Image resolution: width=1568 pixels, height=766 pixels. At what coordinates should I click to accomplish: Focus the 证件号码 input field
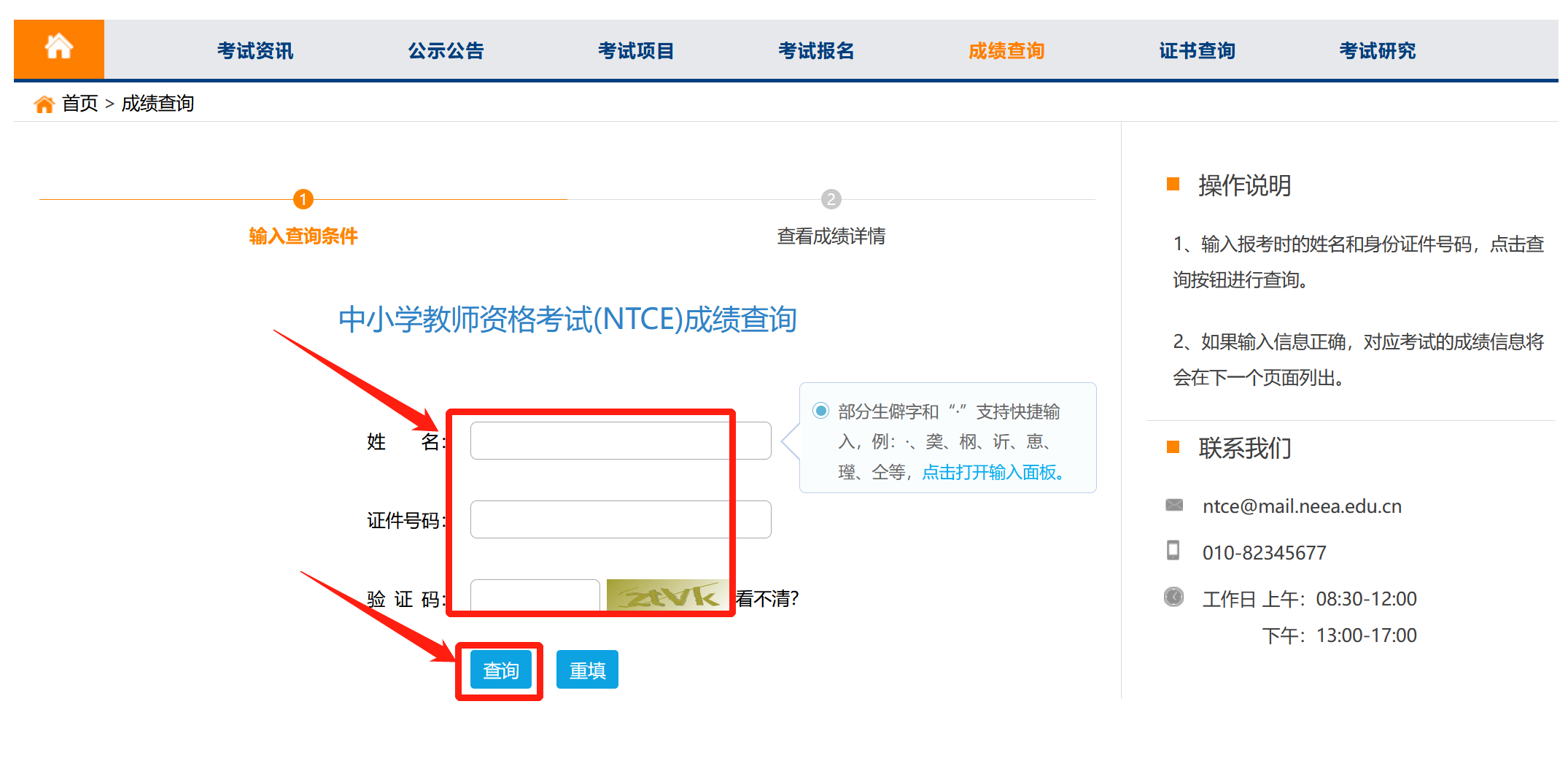pyautogui.click(x=620, y=519)
